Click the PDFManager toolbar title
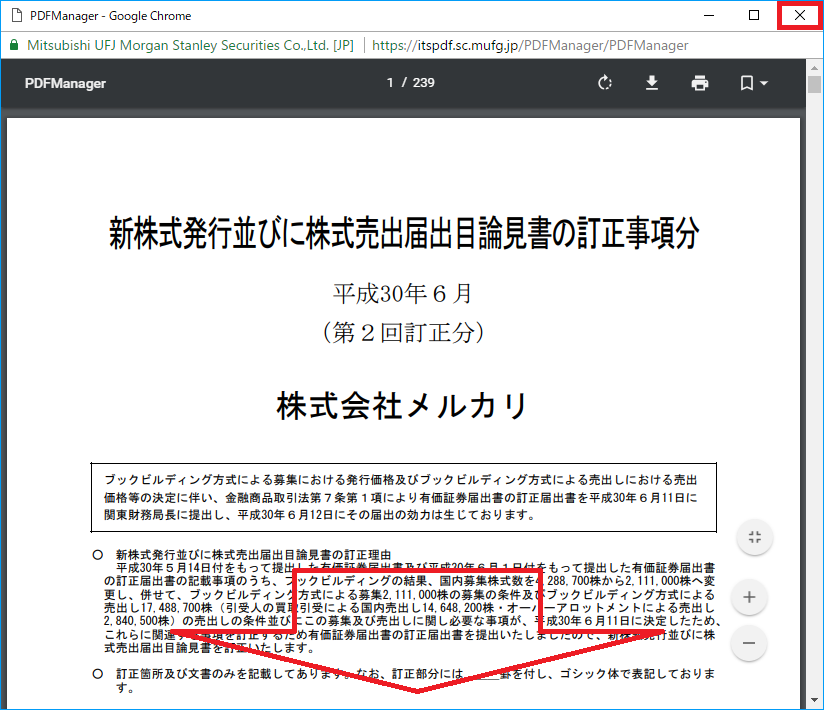This screenshot has width=824, height=710. click(x=65, y=84)
